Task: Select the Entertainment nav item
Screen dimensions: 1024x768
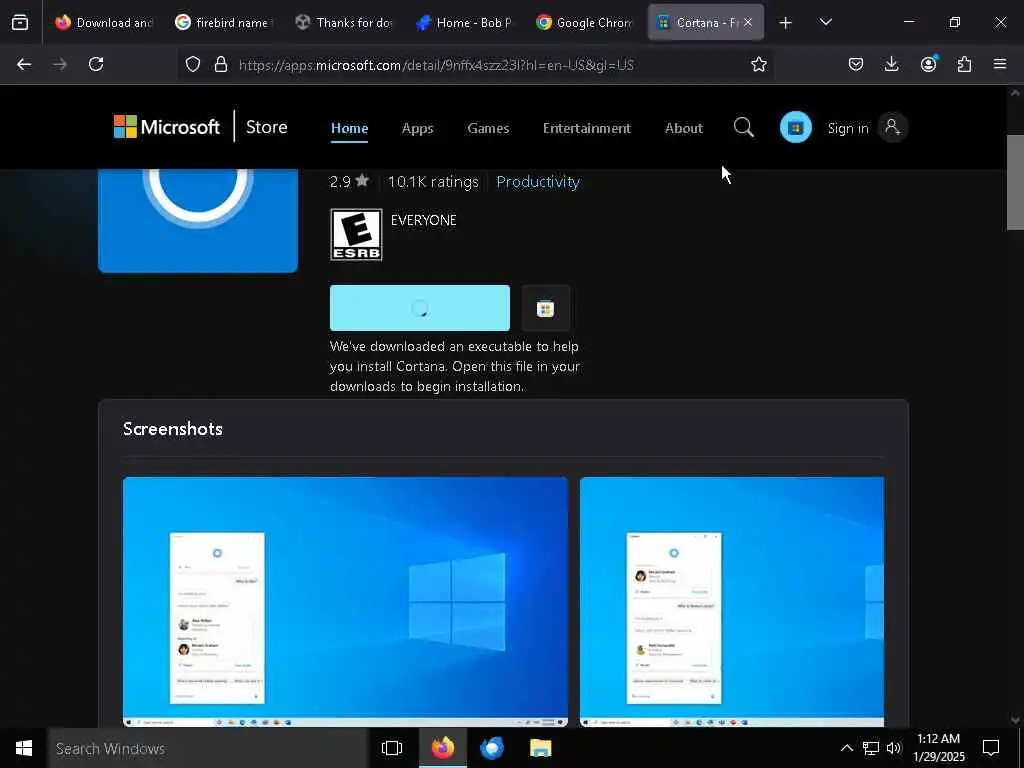Action: 586,128
